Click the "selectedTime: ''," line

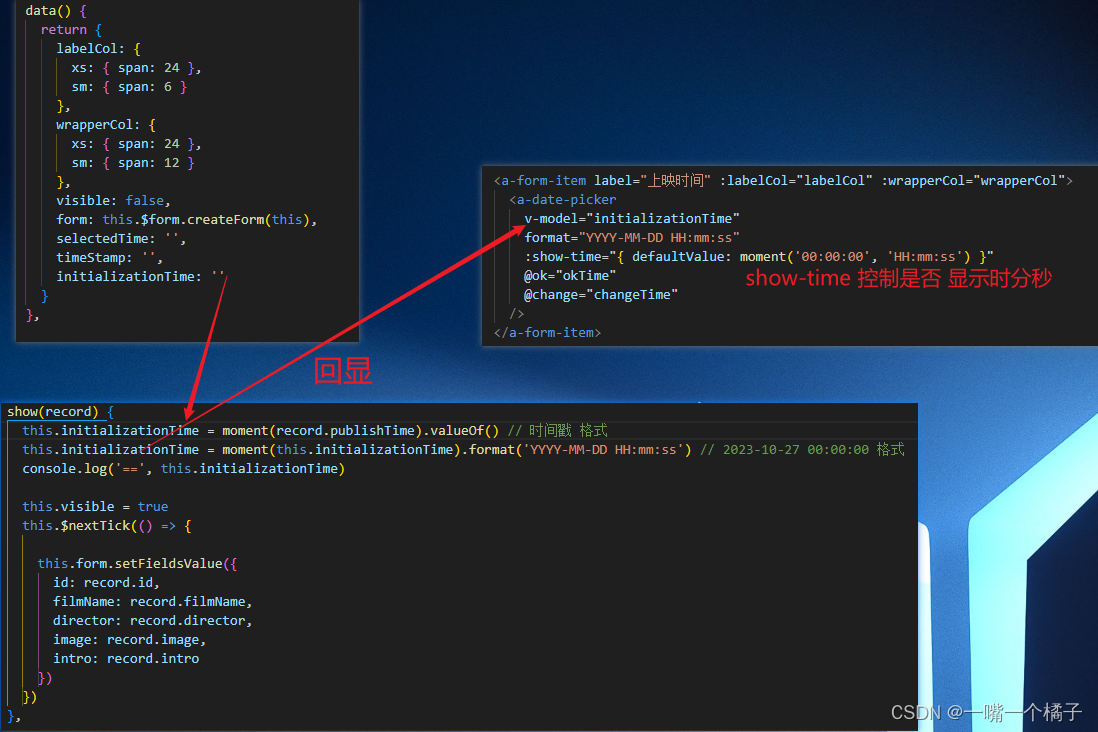(120, 239)
